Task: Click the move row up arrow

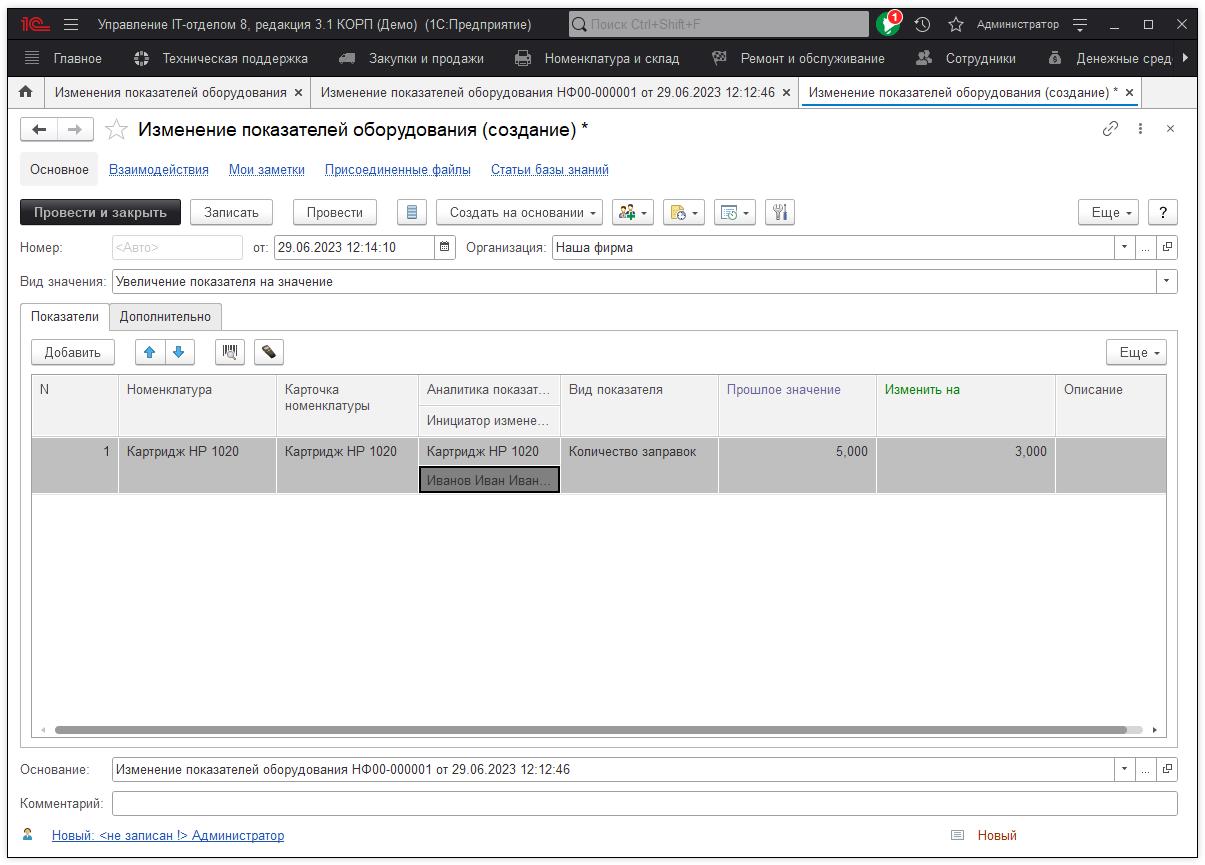Action: point(150,352)
